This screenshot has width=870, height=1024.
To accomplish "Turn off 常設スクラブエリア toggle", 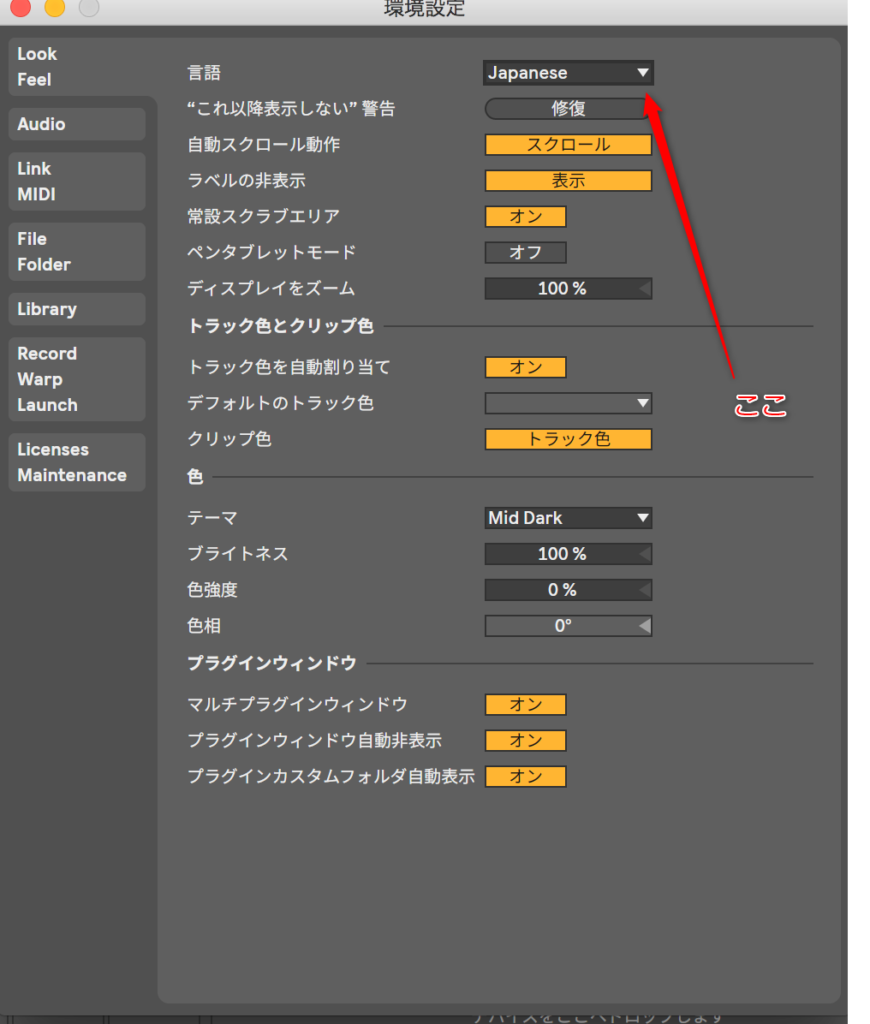I will point(526,217).
